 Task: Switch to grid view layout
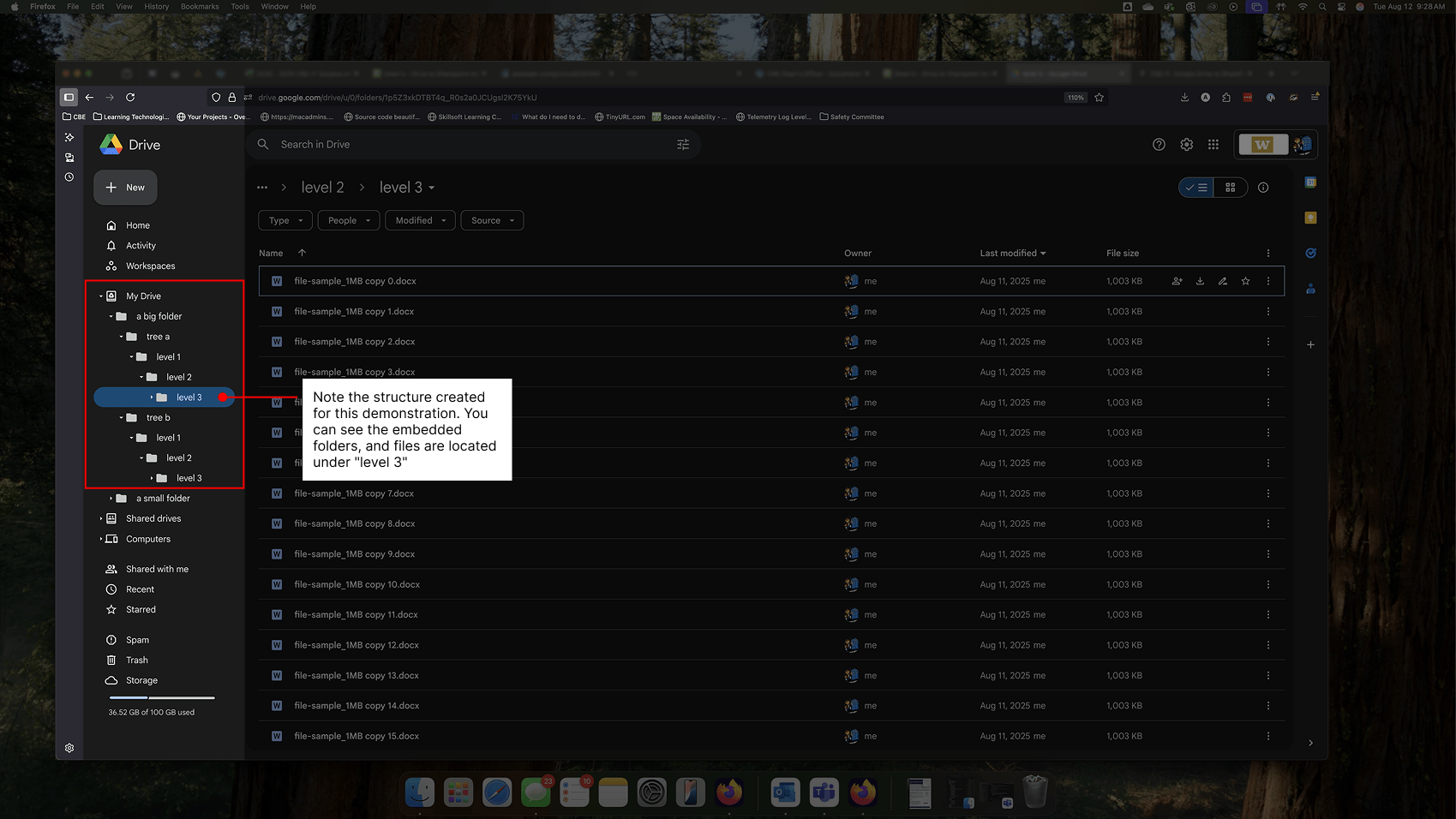coord(1231,187)
